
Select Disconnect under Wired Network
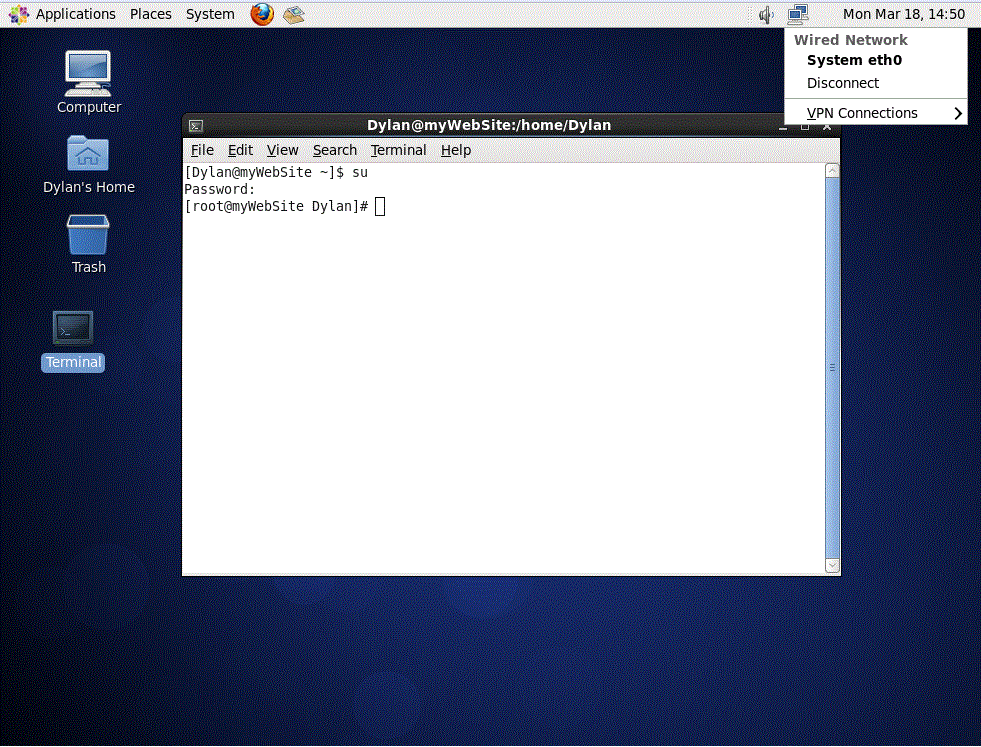[842, 83]
